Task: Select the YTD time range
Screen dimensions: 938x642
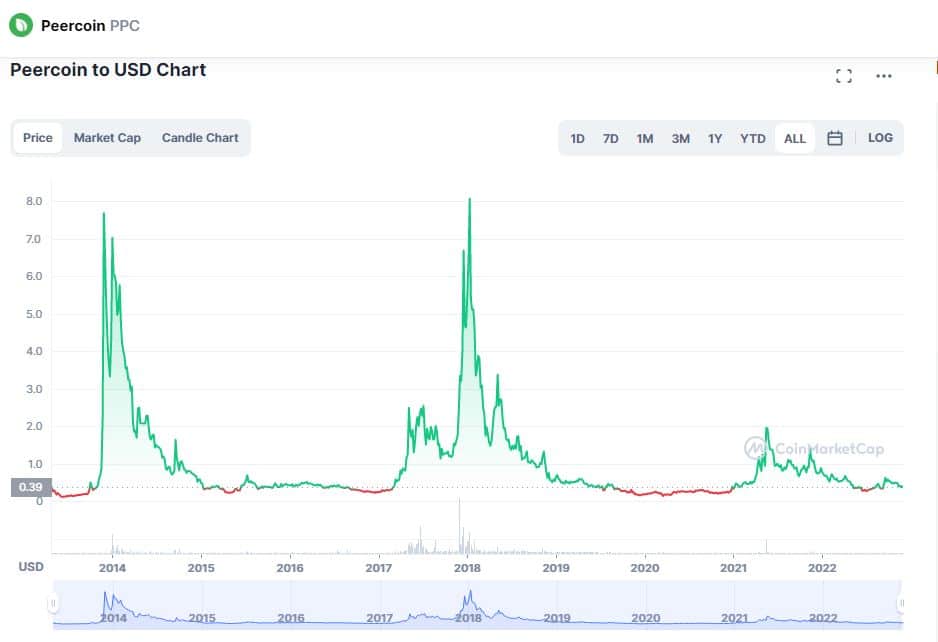Action: coord(753,139)
